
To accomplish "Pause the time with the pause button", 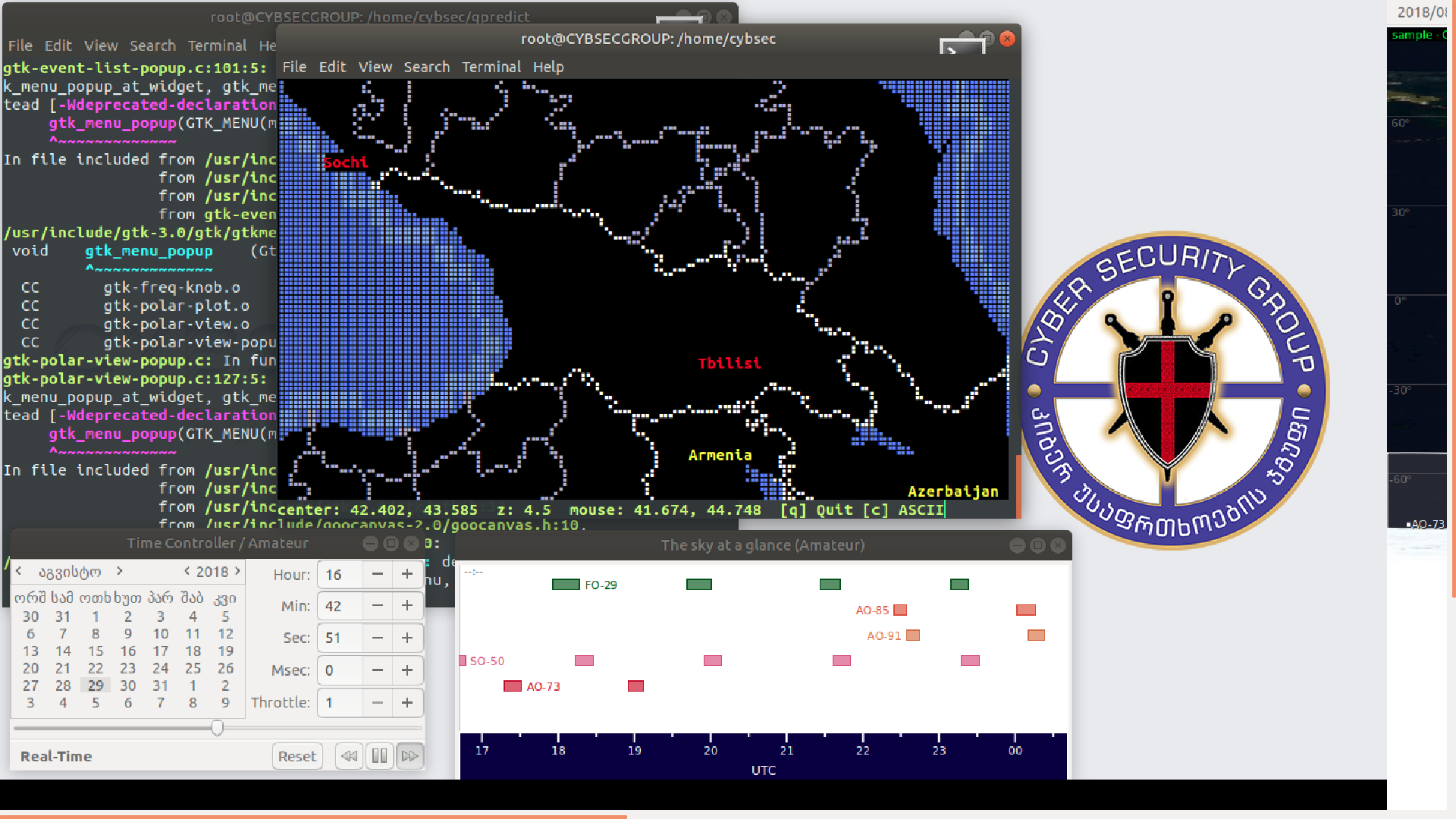I will [x=379, y=756].
